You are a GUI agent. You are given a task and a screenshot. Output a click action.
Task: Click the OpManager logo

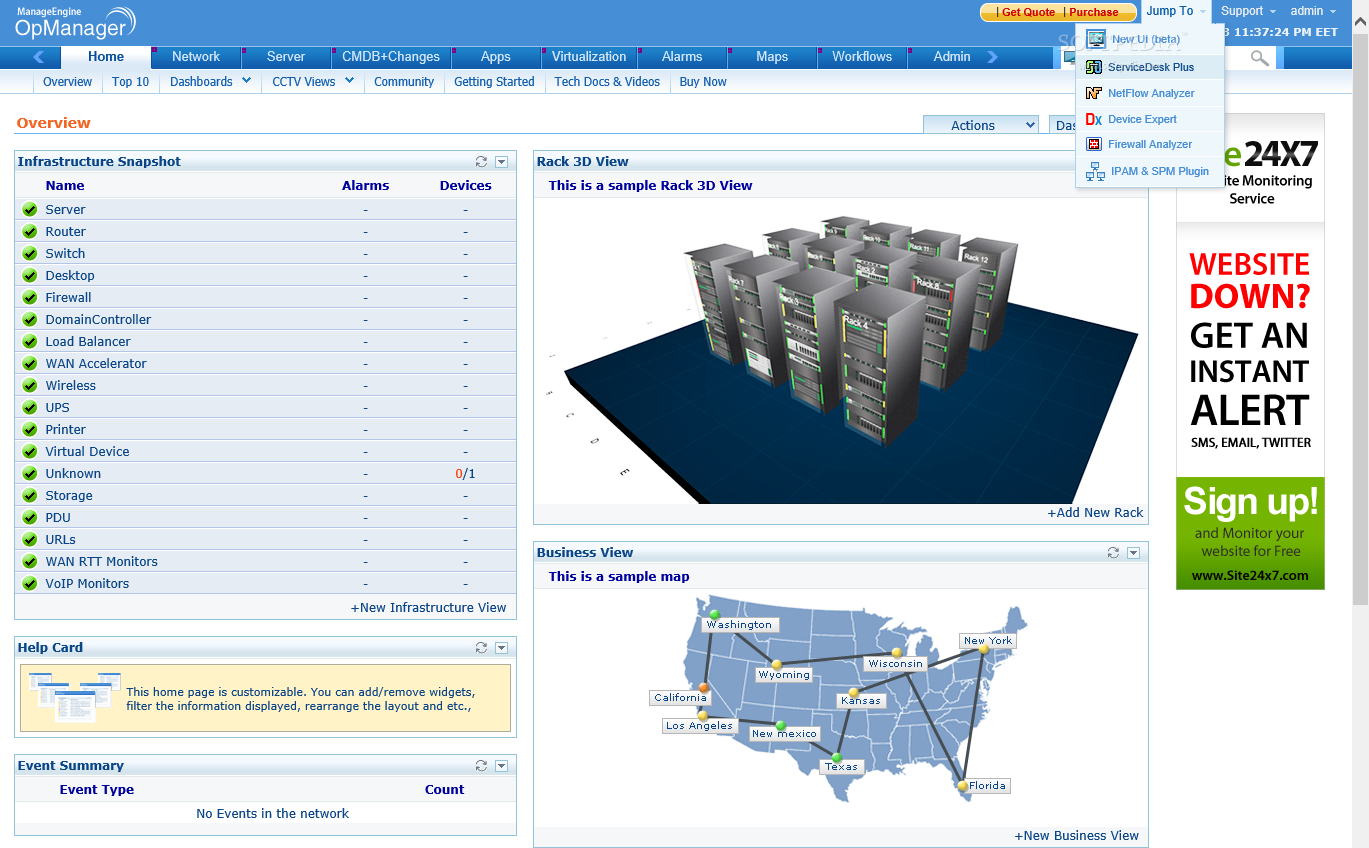(x=75, y=22)
